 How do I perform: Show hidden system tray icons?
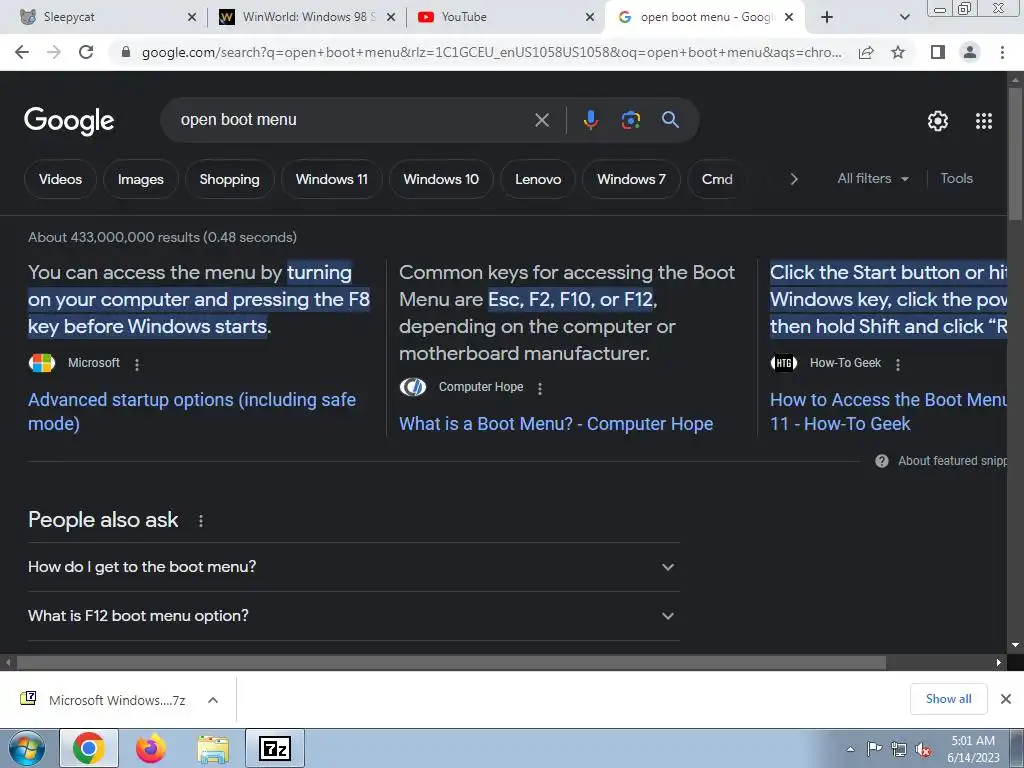[x=850, y=750]
